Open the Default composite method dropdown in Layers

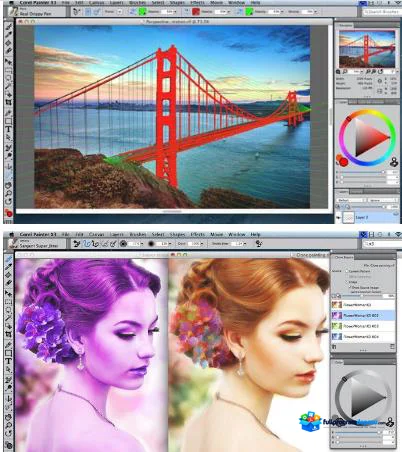pyautogui.click(x=351, y=200)
